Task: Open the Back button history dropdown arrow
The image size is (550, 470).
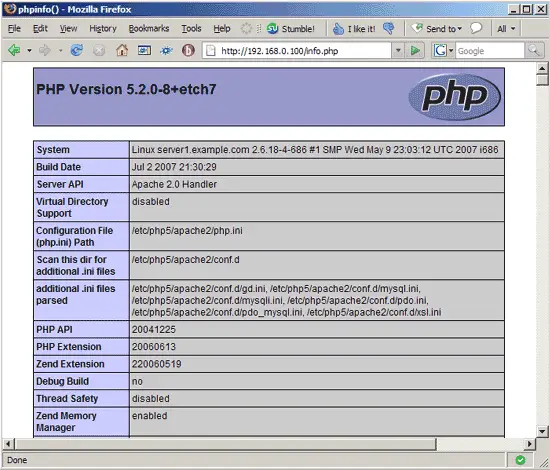Action: [x=29, y=51]
